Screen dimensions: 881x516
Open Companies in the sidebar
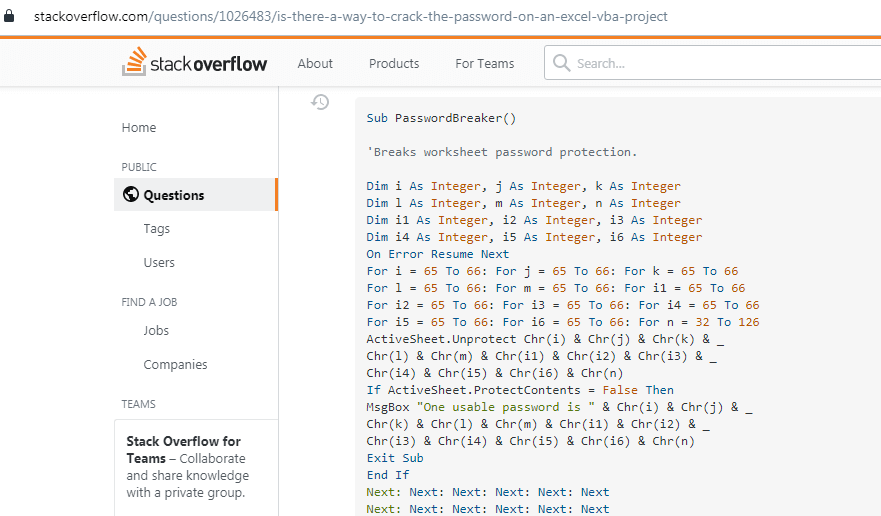click(x=175, y=364)
